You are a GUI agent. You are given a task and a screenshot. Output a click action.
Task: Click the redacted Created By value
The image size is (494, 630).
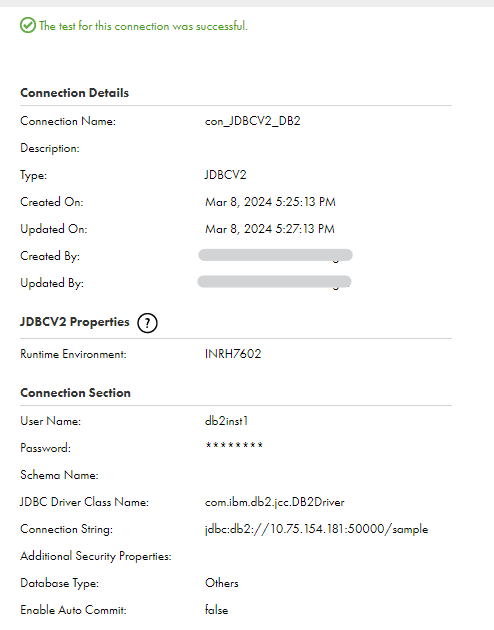[276, 255]
